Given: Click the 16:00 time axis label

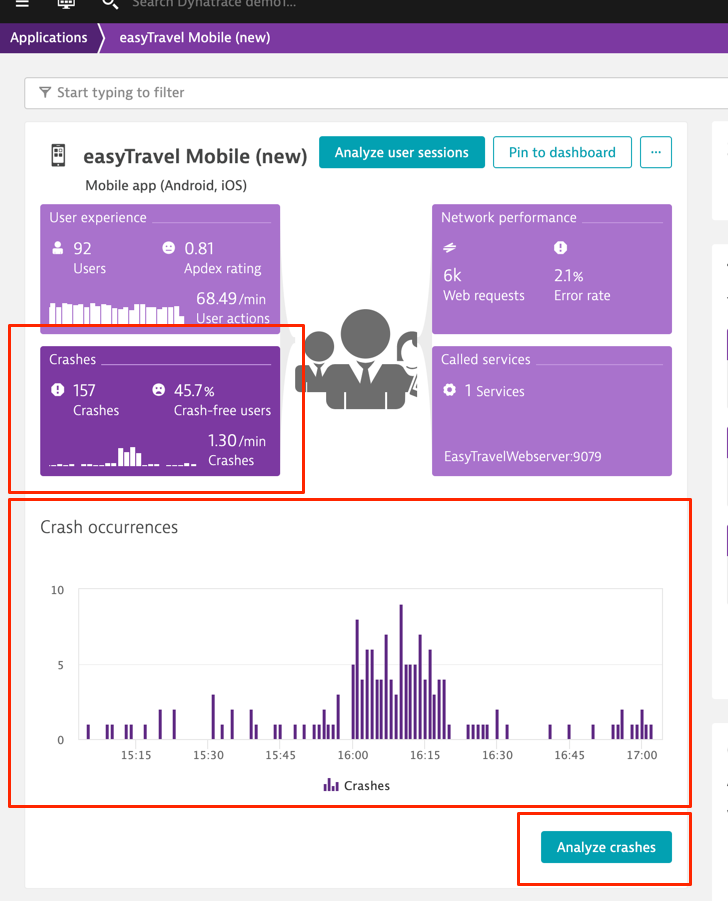Looking at the screenshot, I should (353, 755).
